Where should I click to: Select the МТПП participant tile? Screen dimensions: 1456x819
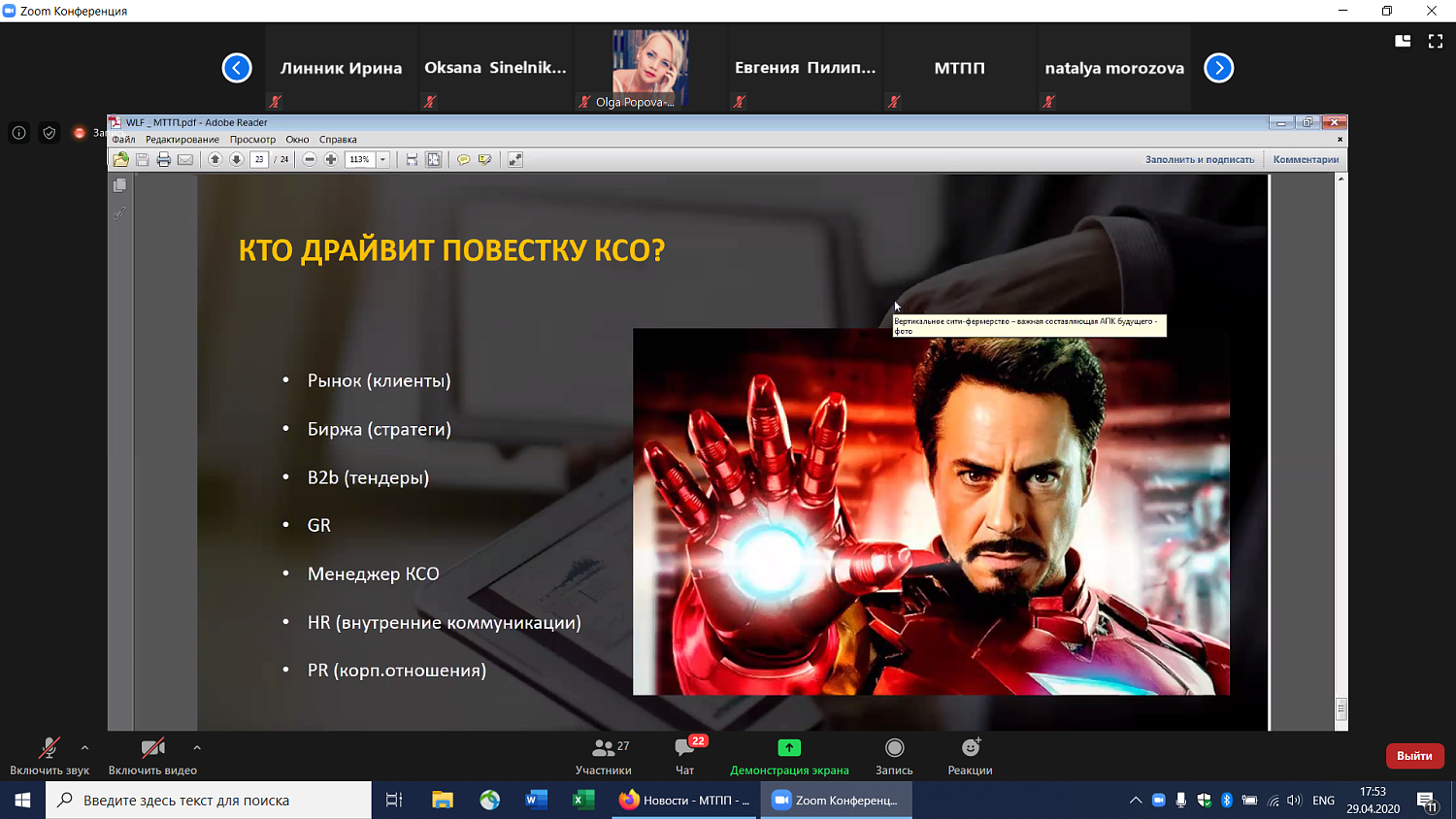[x=959, y=68]
